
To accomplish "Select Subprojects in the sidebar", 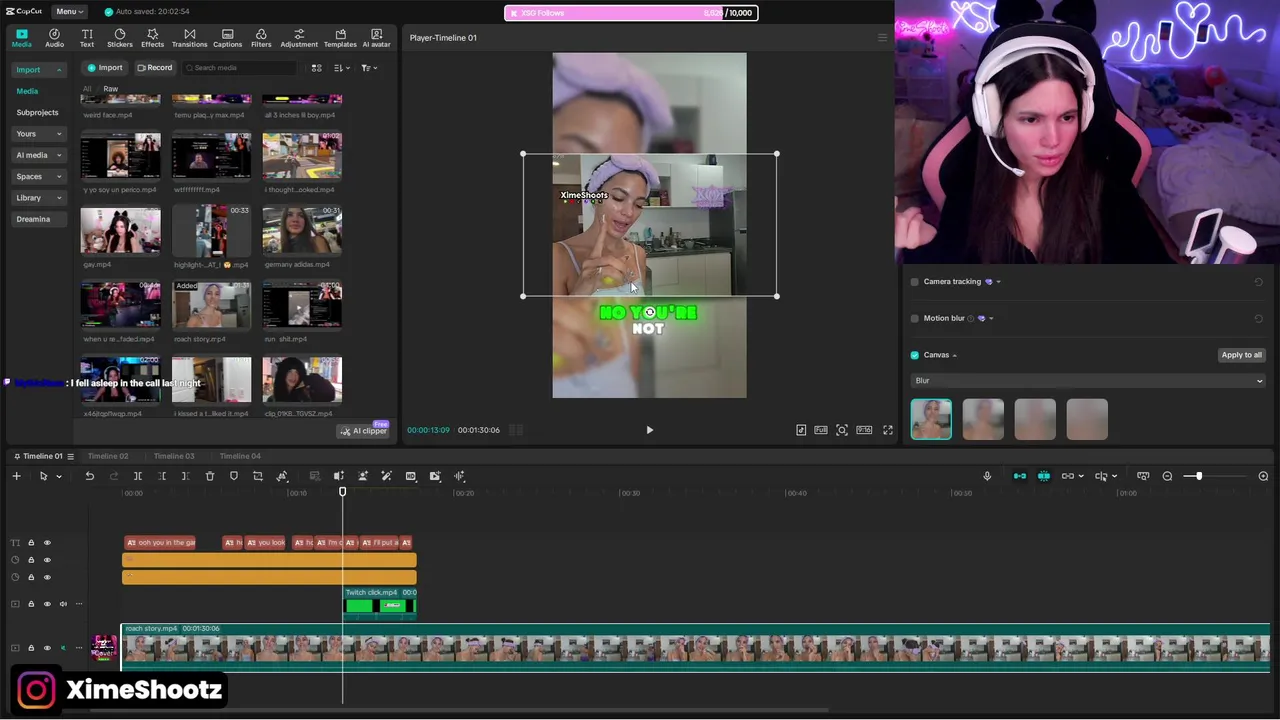I will pyautogui.click(x=37, y=113).
